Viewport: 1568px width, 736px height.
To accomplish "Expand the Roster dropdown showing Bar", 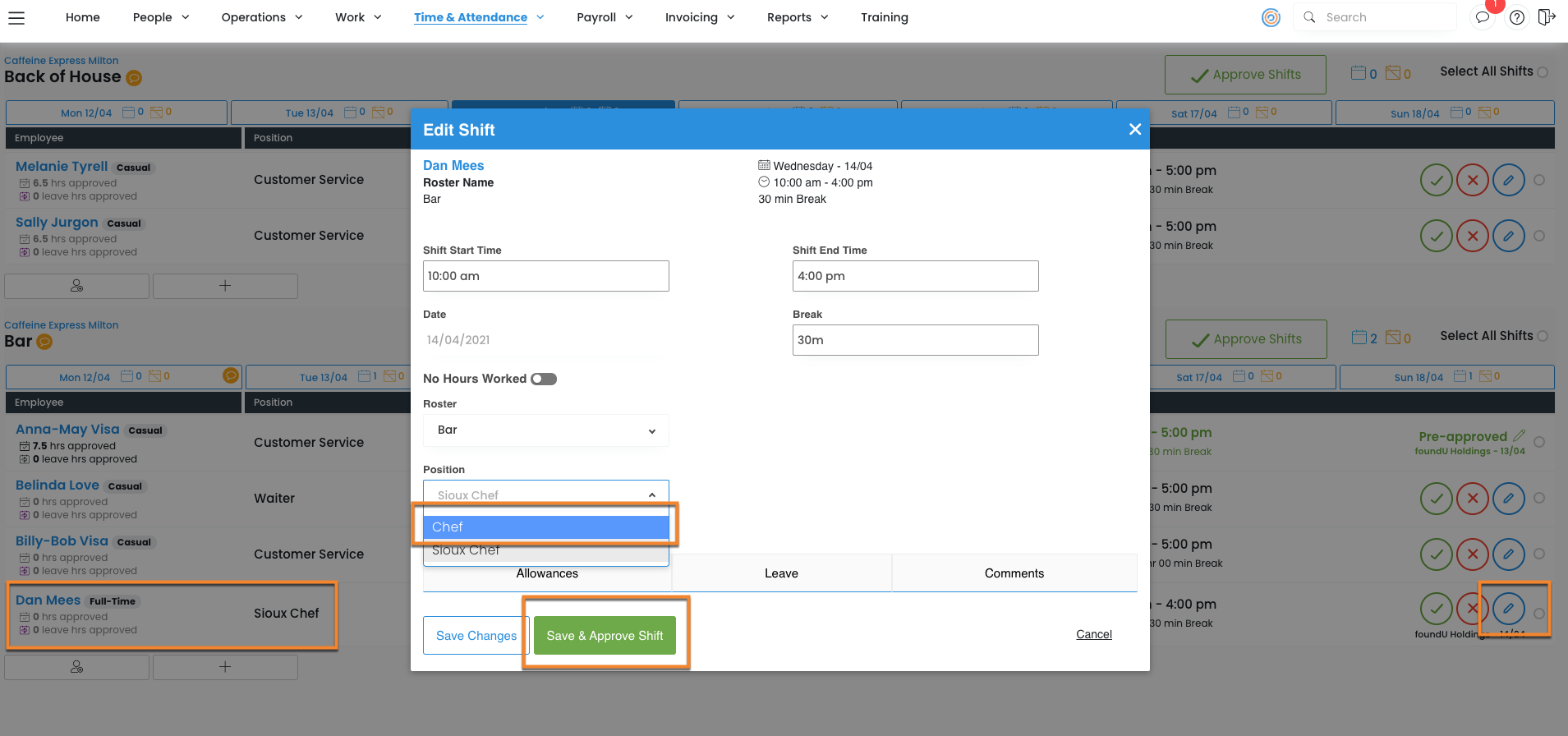I will pyautogui.click(x=546, y=430).
